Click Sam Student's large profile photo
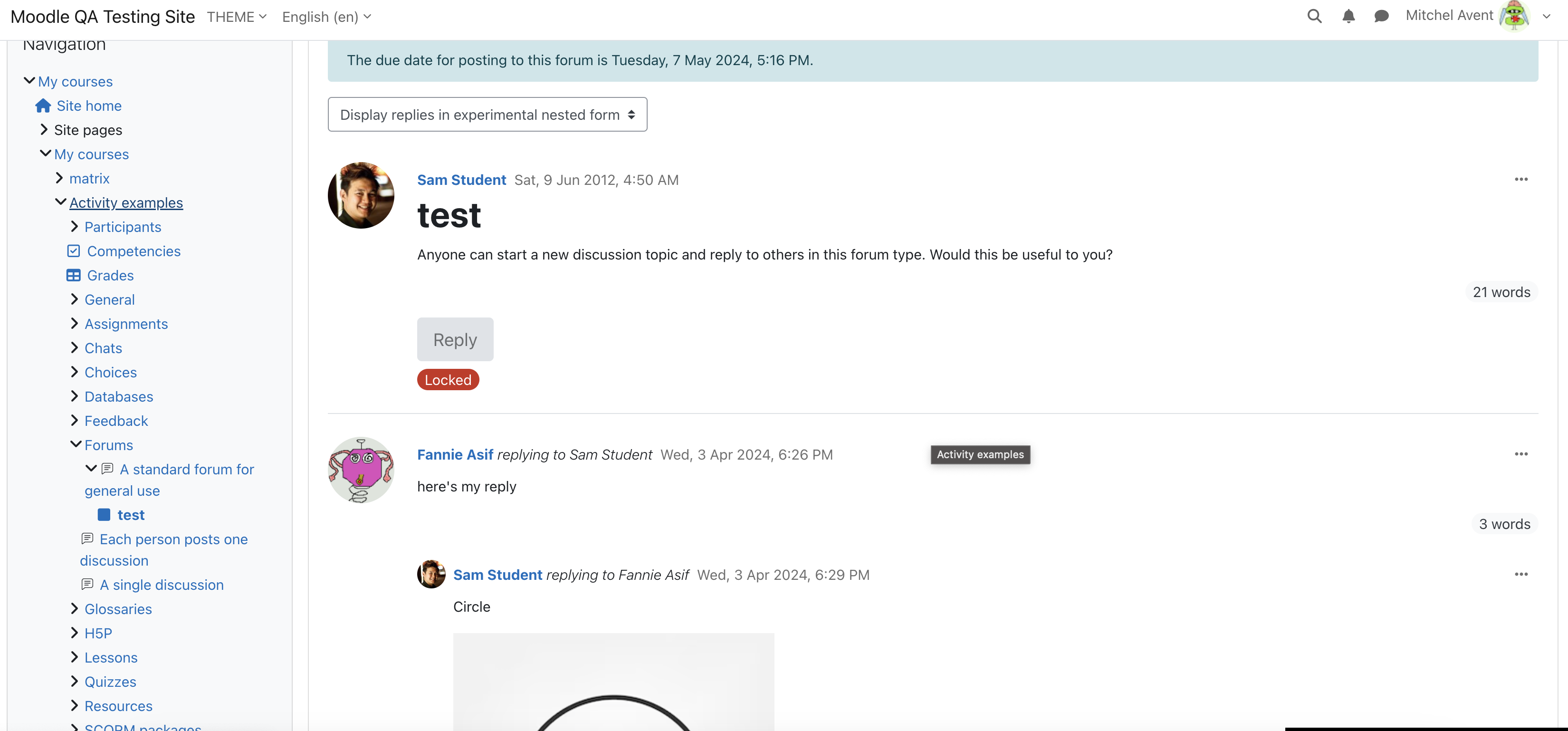 coord(361,195)
